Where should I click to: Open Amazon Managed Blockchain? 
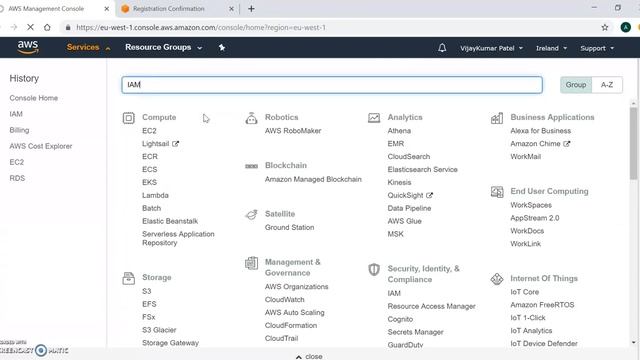click(x=313, y=179)
